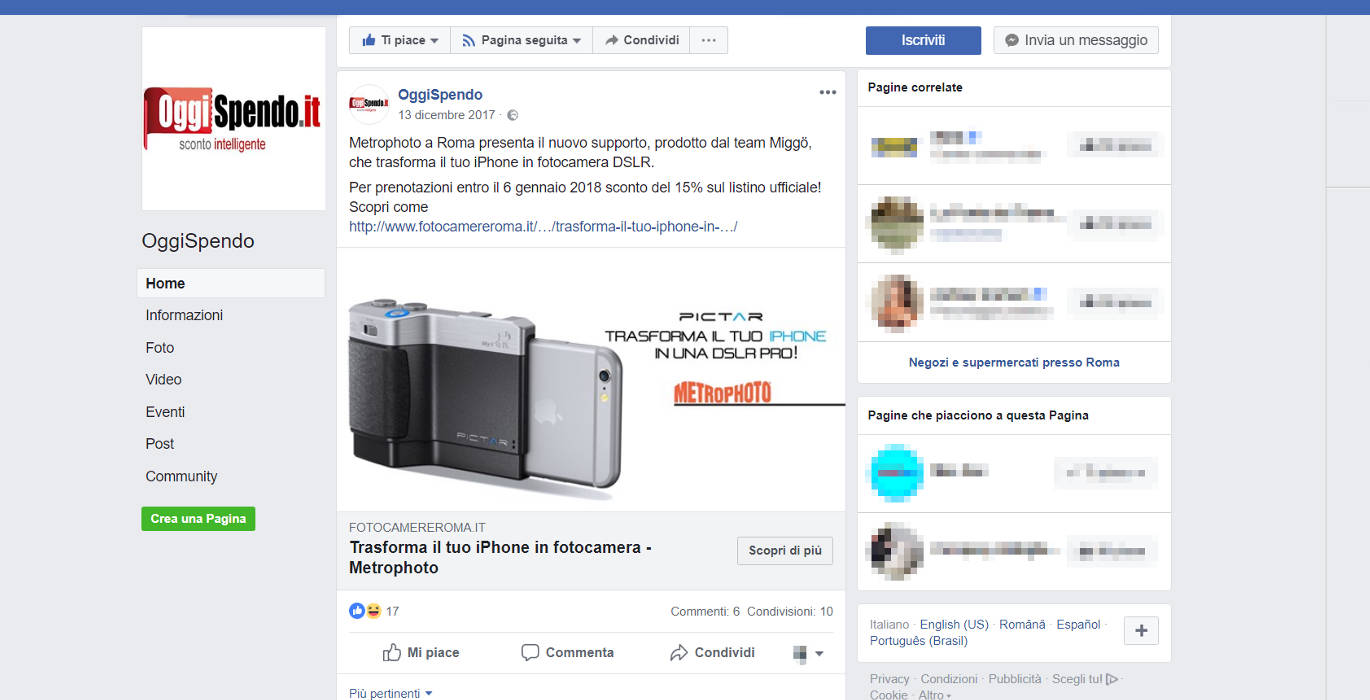Click the green Crea una Pagina button

[x=198, y=519]
